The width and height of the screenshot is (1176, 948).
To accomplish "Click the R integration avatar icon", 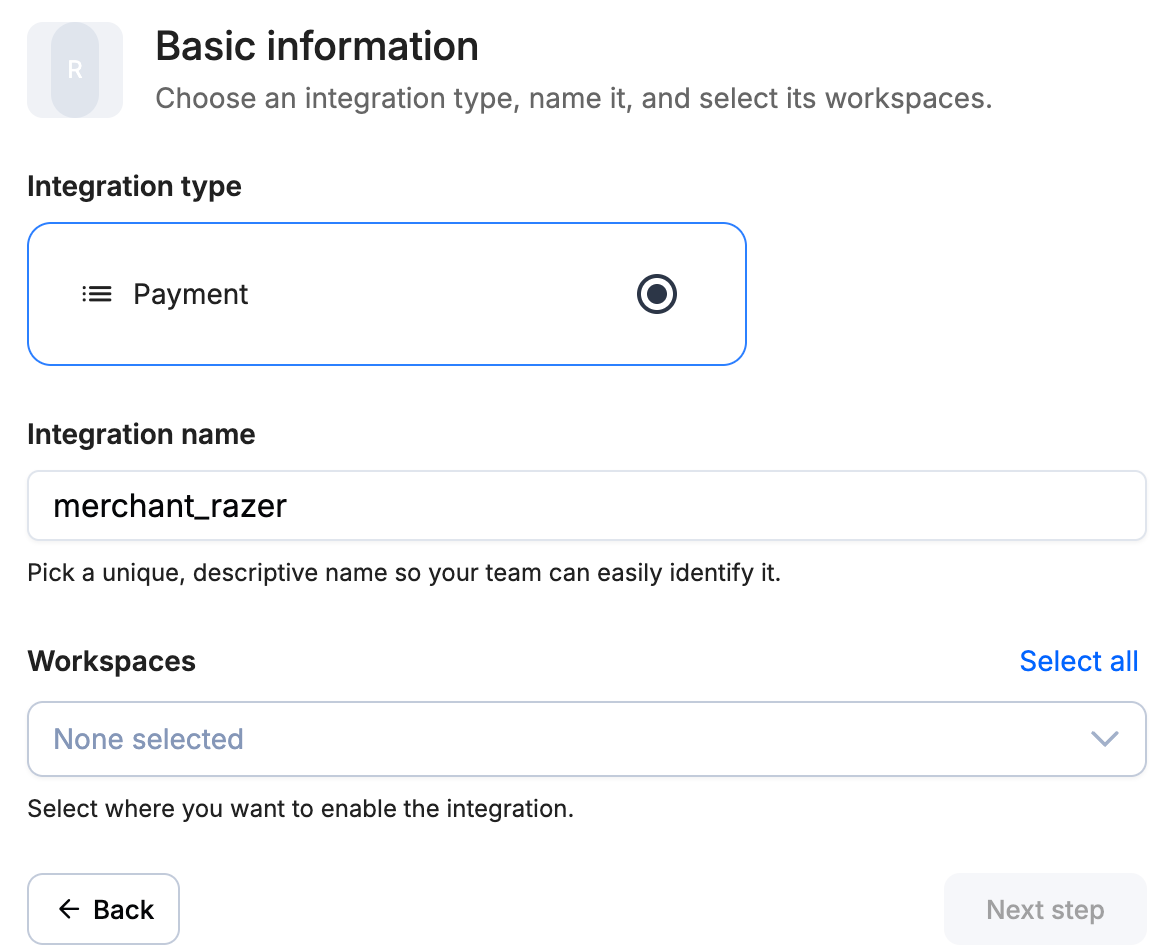I will (75, 70).
